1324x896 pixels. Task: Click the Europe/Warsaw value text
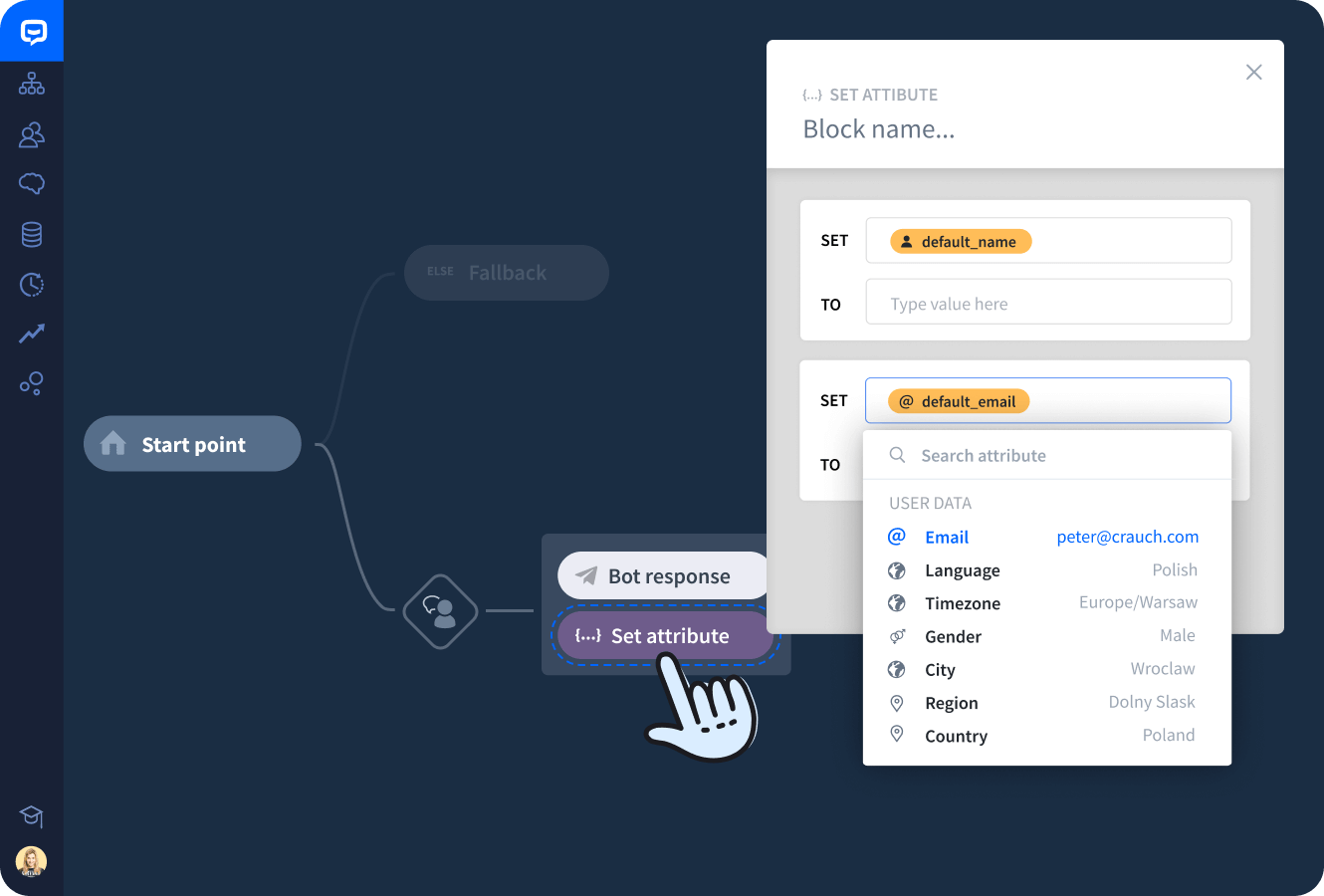click(1139, 602)
